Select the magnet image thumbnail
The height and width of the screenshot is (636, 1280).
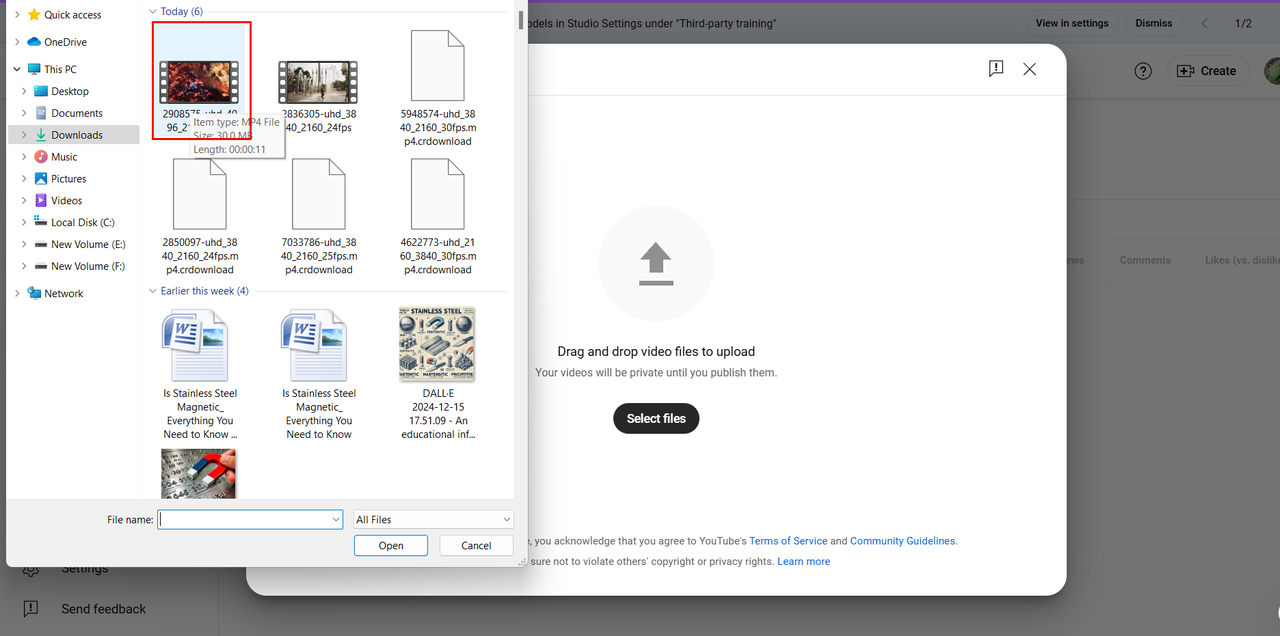[x=199, y=473]
